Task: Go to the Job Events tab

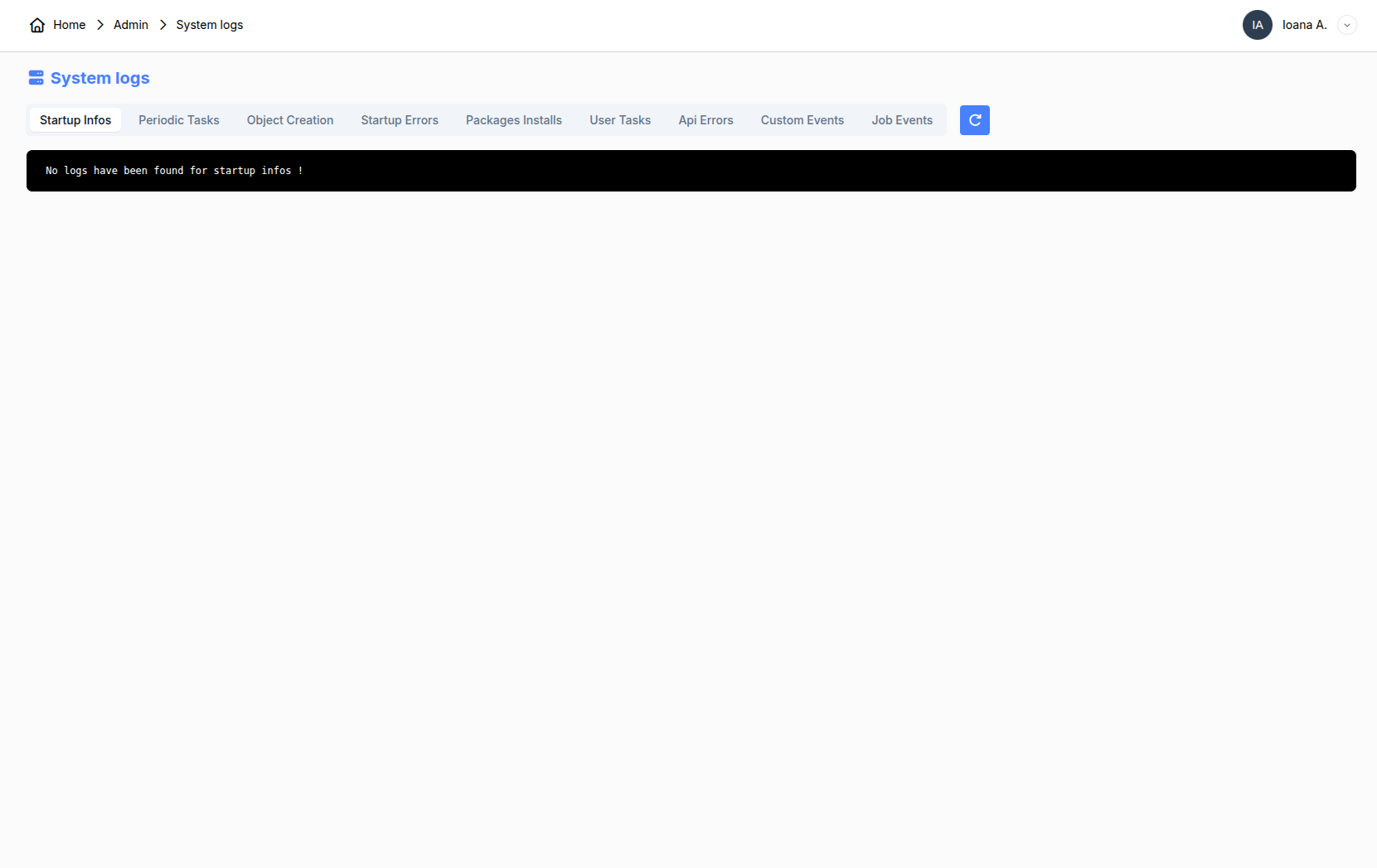Action: (902, 120)
